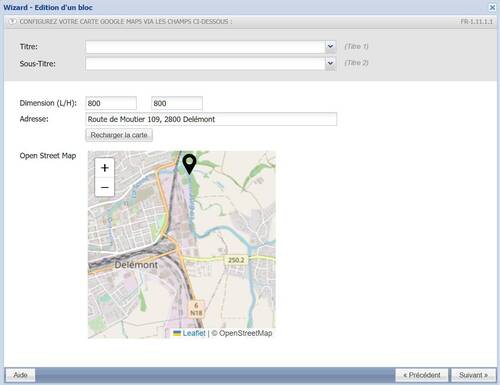Viewport: 500px width, 385px height.
Task: Zoom out of the map with minus button
Action: coord(105,187)
